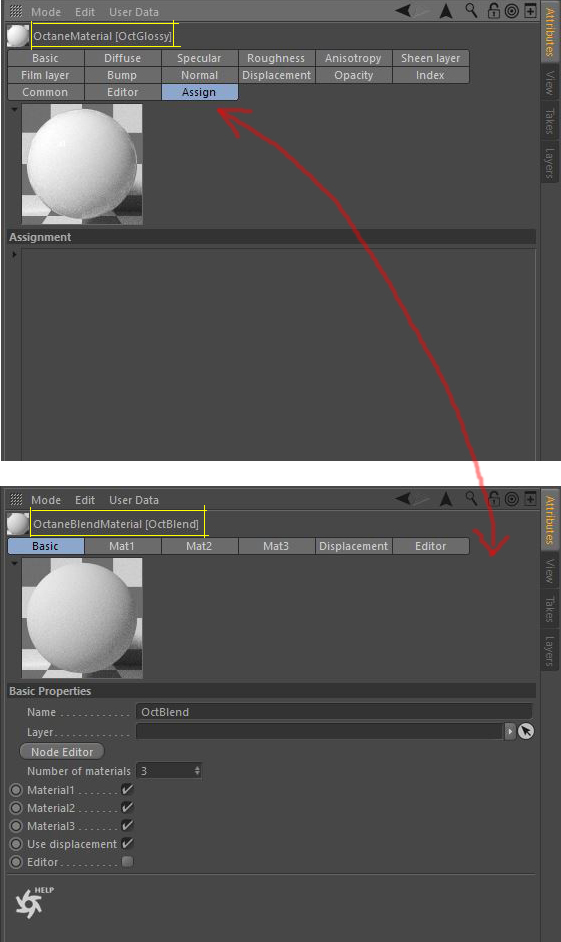Click Editor animation circle button
Viewport: 561px width, 942px height.
[x=16, y=862]
